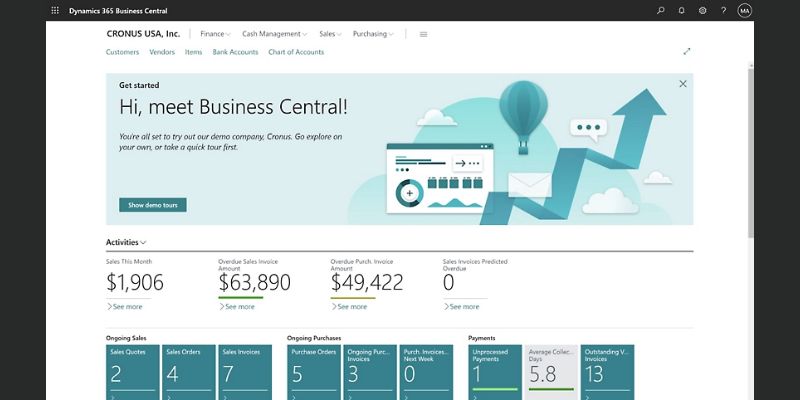Expand the Purchasing menu
This screenshot has height=400, width=800.
[373, 34]
